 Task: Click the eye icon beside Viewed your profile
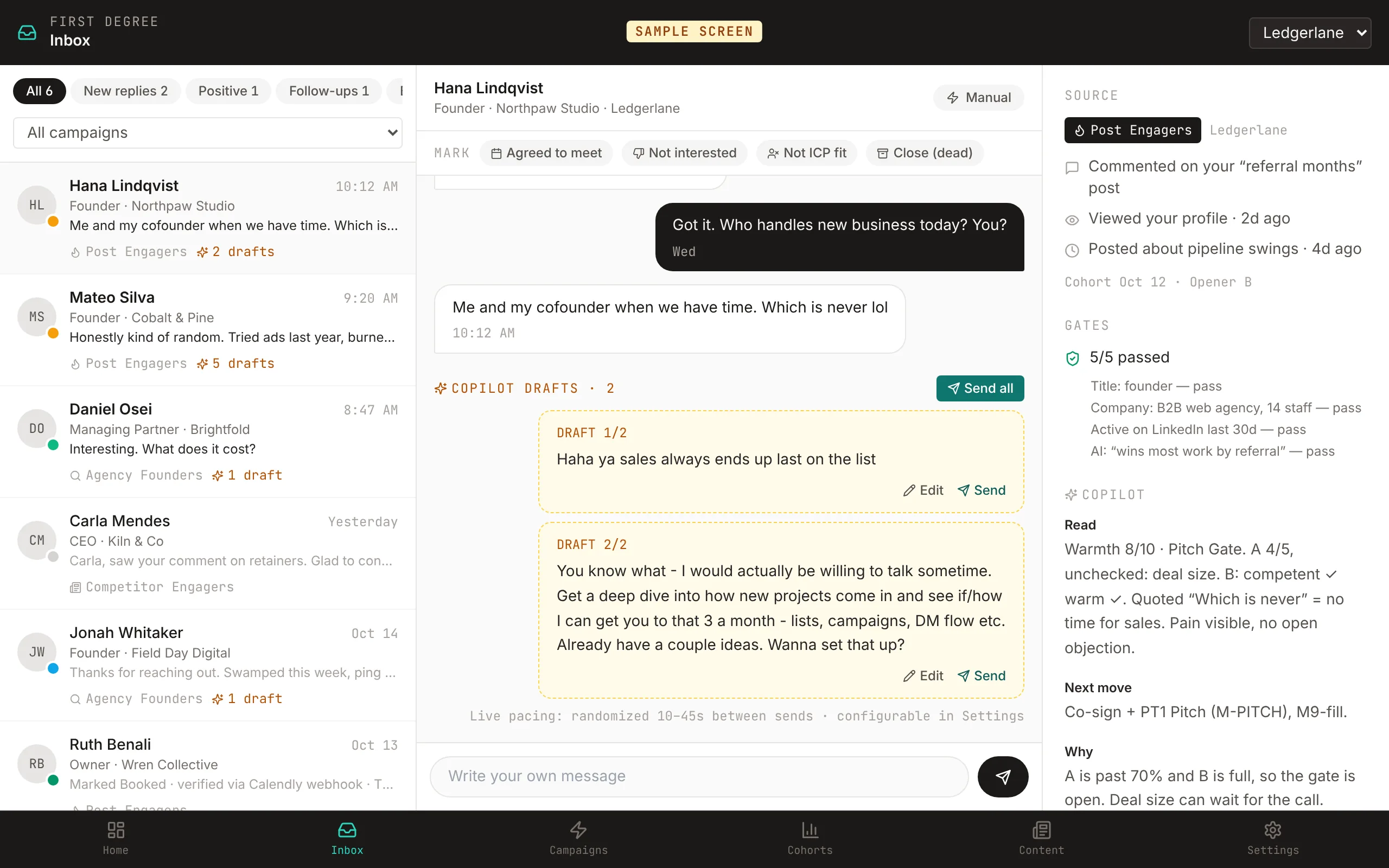1072,220
